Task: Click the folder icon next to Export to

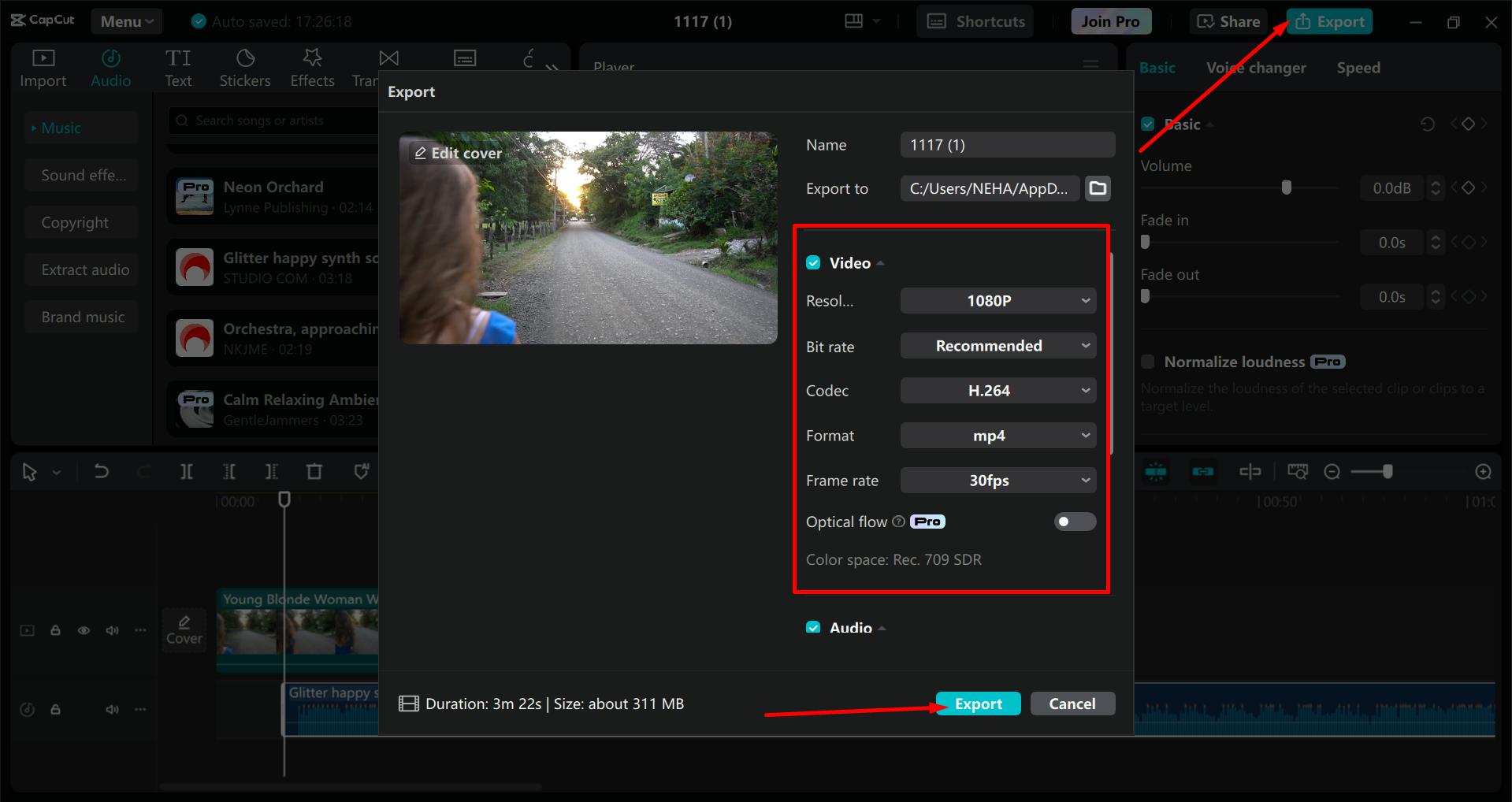Action: coord(1098,188)
